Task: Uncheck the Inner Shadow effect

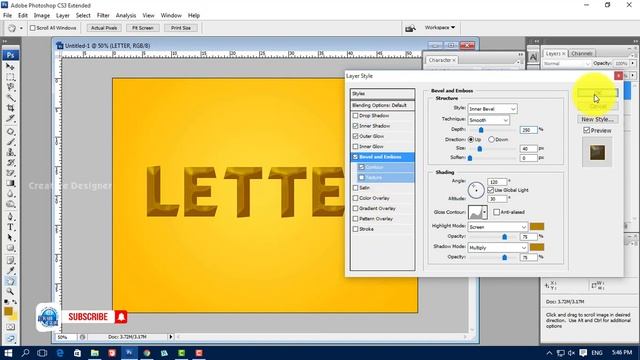Action: [355, 126]
